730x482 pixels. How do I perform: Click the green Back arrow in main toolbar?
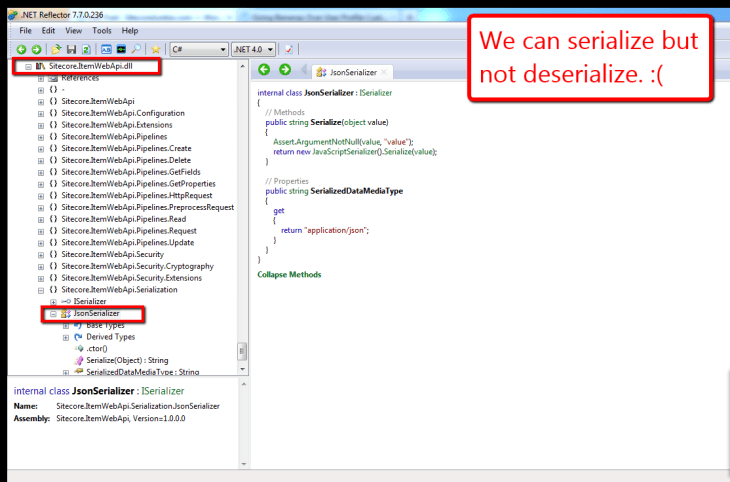tap(22, 49)
